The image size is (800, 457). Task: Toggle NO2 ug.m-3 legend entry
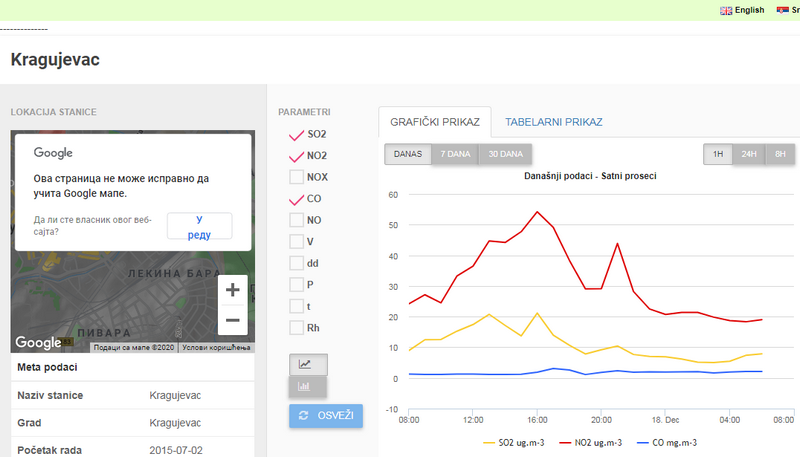pyautogui.click(x=591, y=443)
